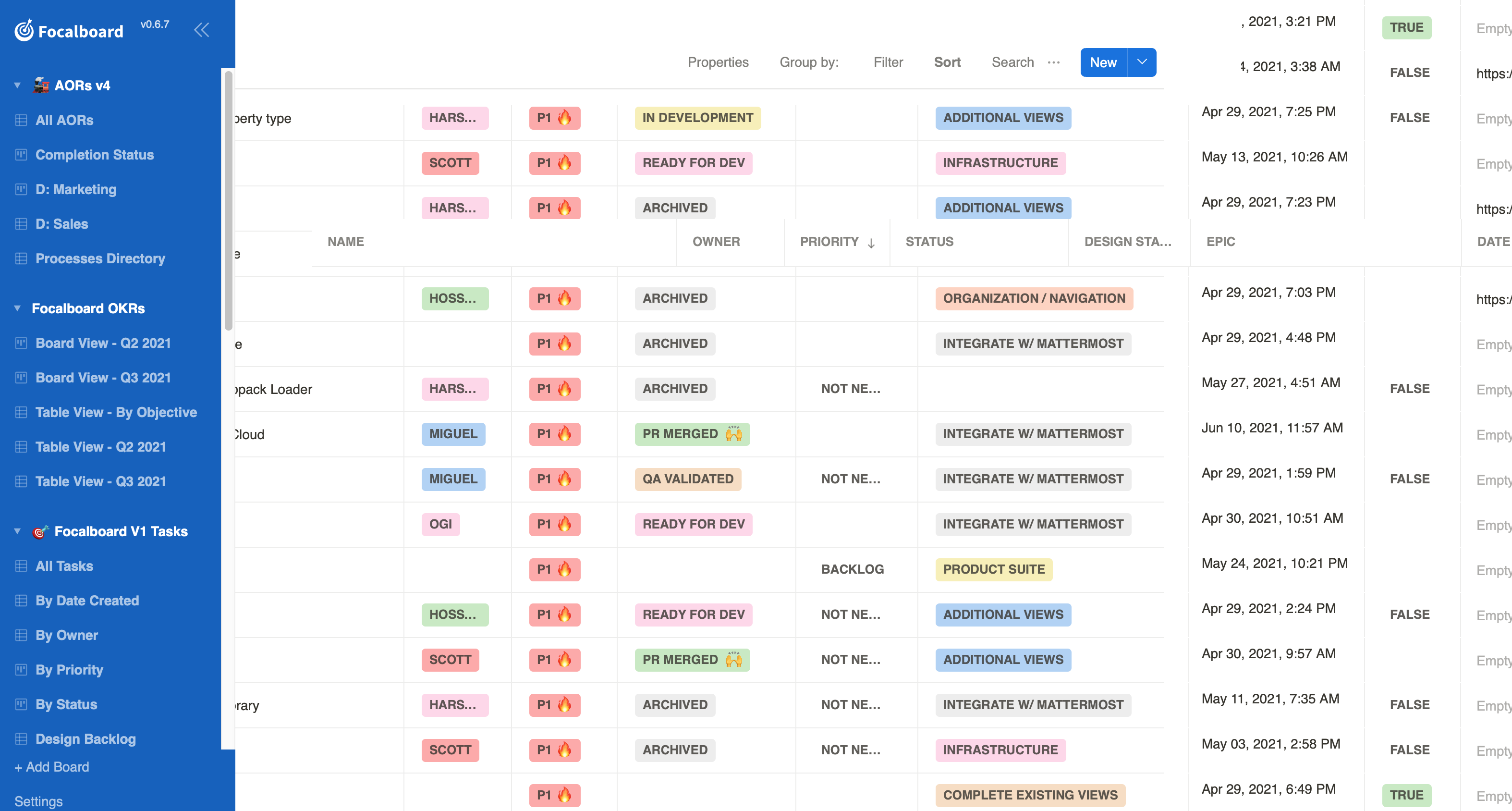Image resolution: width=1512 pixels, height=811 pixels.
Task: Open the three-dots view options menu
Action: [x=1054, y=62]
